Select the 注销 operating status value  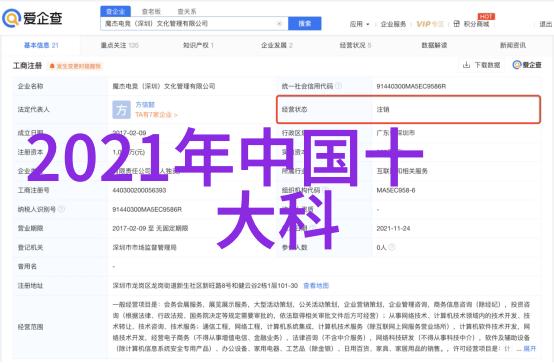click(x=383, y=110)
